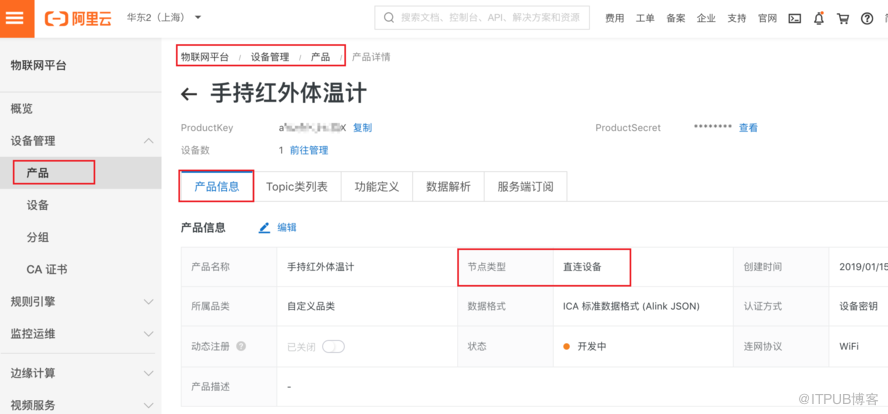Click the top search input field
Viewport: 888px width, 414px height.
click(x=487, y=18)
